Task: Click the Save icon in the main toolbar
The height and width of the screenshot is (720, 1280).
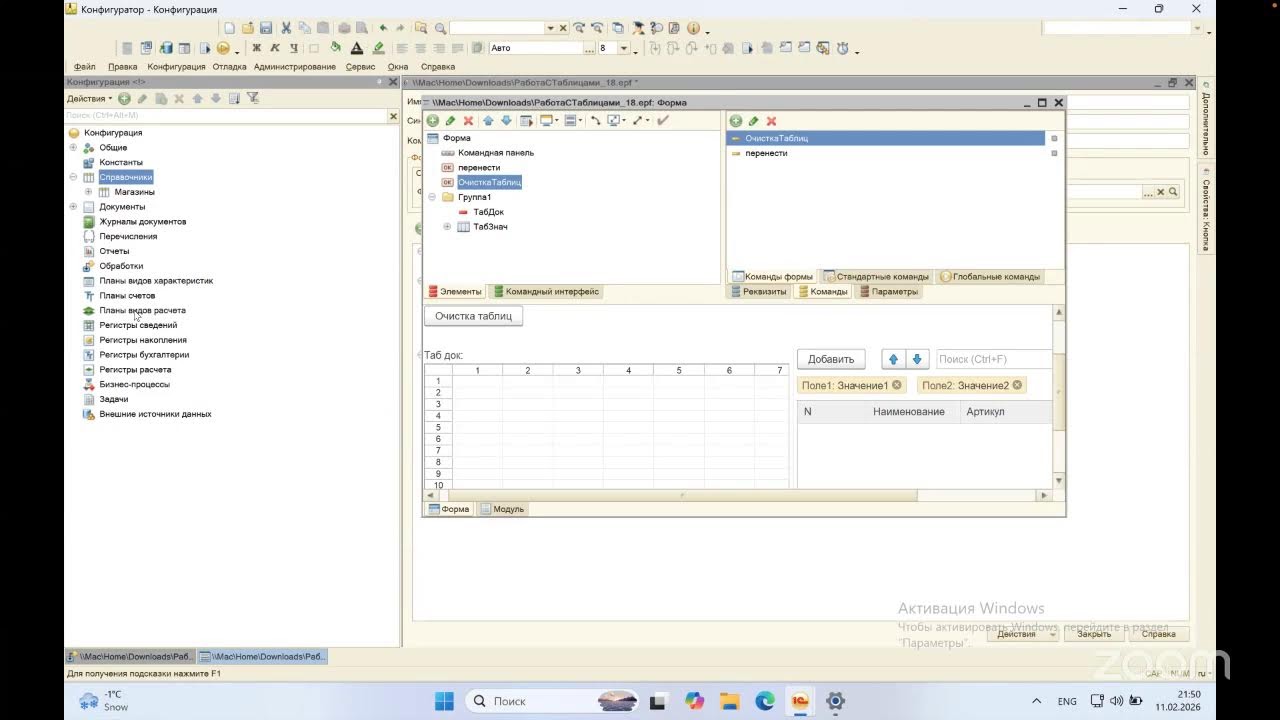Action: coord(266,28)
